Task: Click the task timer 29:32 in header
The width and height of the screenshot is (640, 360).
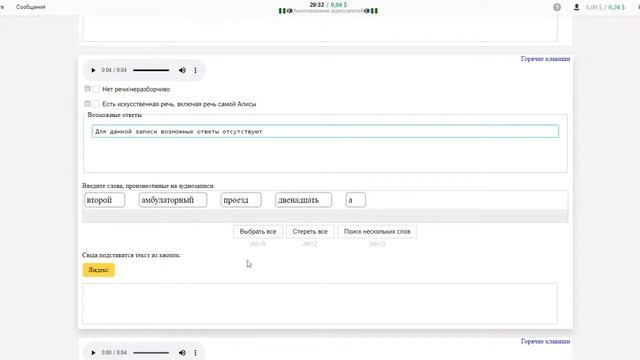Action: pyautogui.click(x=317, y=4)
